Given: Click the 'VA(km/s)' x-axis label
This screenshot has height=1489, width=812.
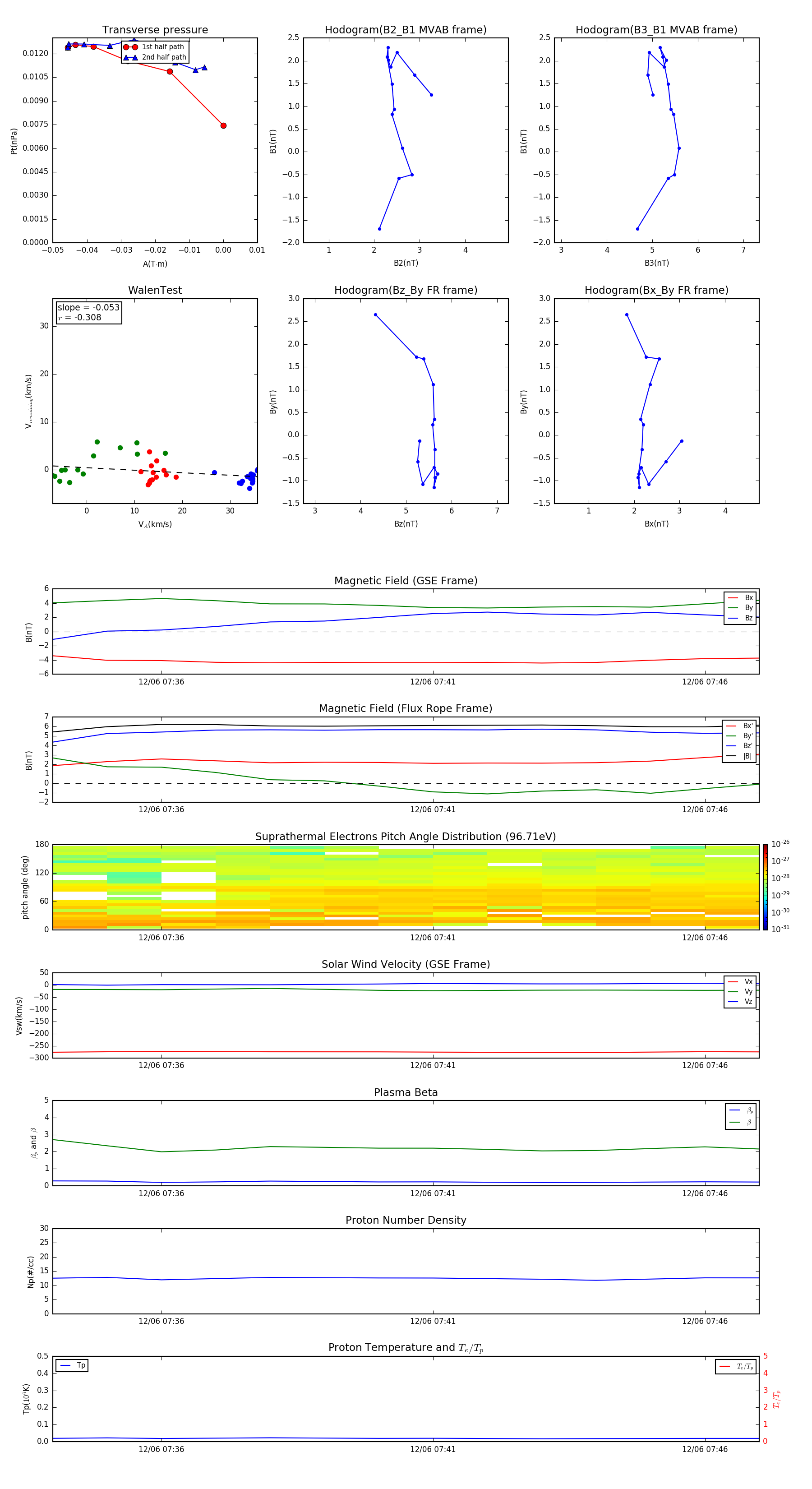Looking at the screenshot, I should [155, 525].
